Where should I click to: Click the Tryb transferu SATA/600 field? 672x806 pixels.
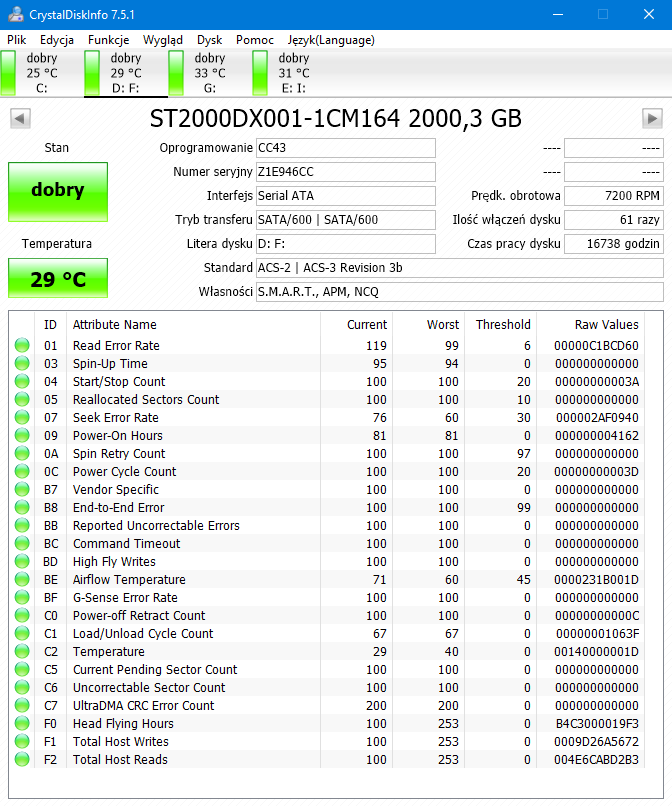[x=346, y=220]
